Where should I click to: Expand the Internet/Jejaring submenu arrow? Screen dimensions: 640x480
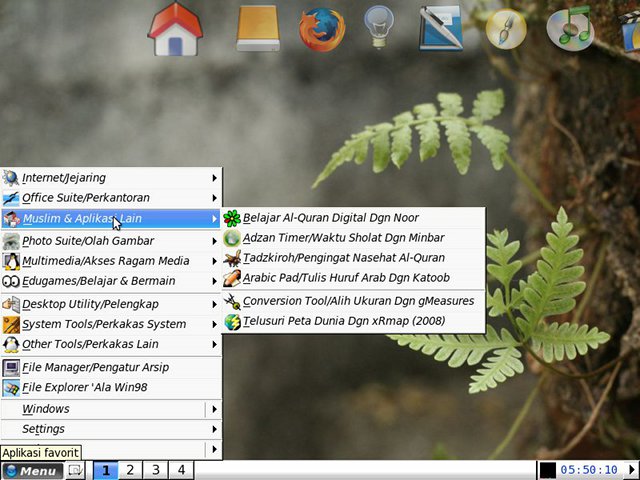[x=214, y=178]
